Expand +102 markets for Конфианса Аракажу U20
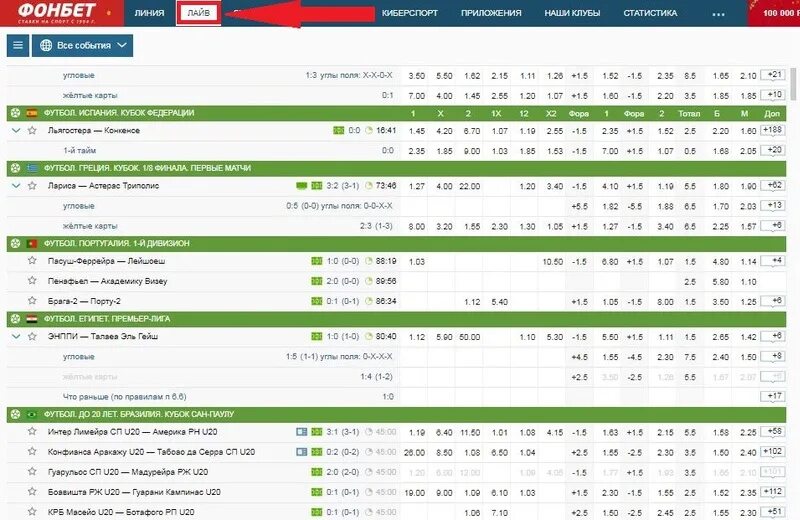This screenshot has width=800, height=520. coord(772,452)
